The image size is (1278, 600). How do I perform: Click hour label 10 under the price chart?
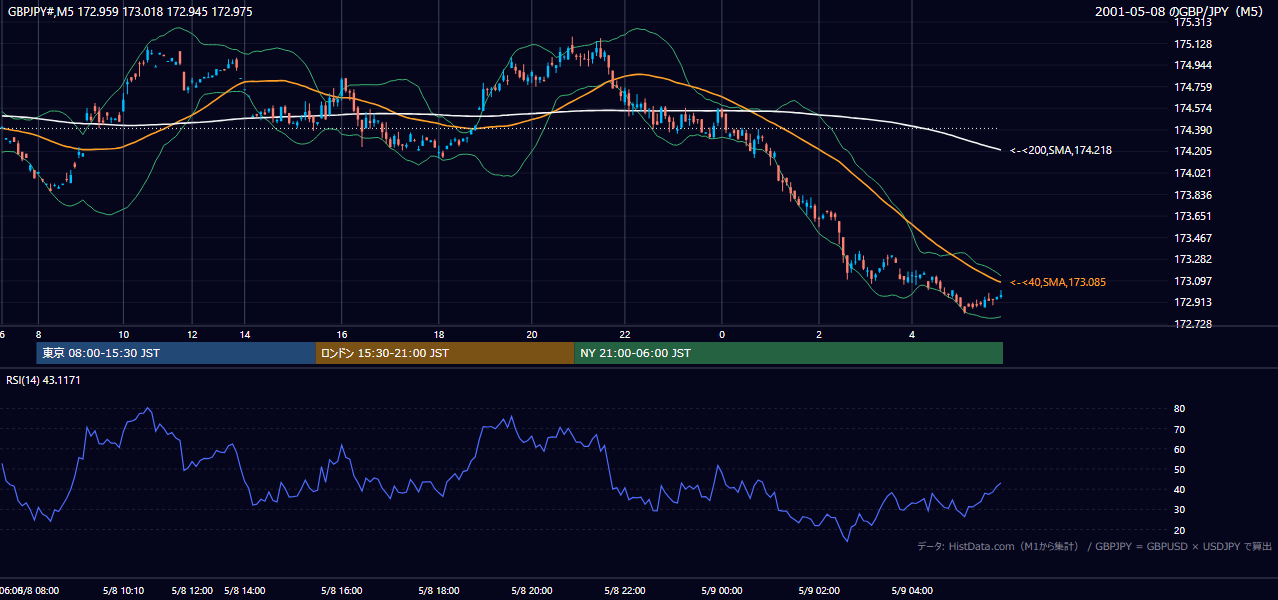pyautogui.click(x=123, y=334)
